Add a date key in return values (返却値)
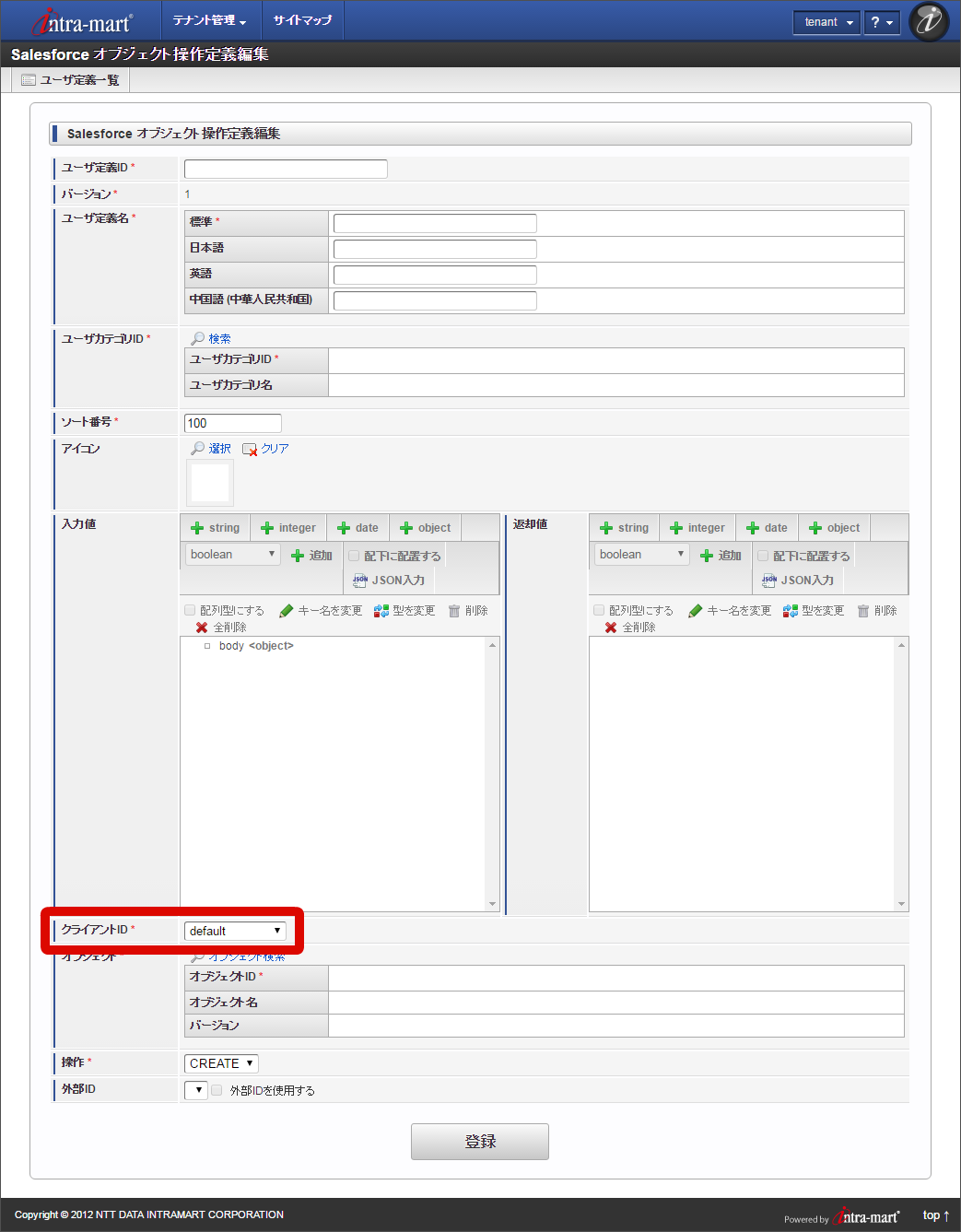Image resolution: width=961 pixels, height=1232 pixels. [768, 528]
